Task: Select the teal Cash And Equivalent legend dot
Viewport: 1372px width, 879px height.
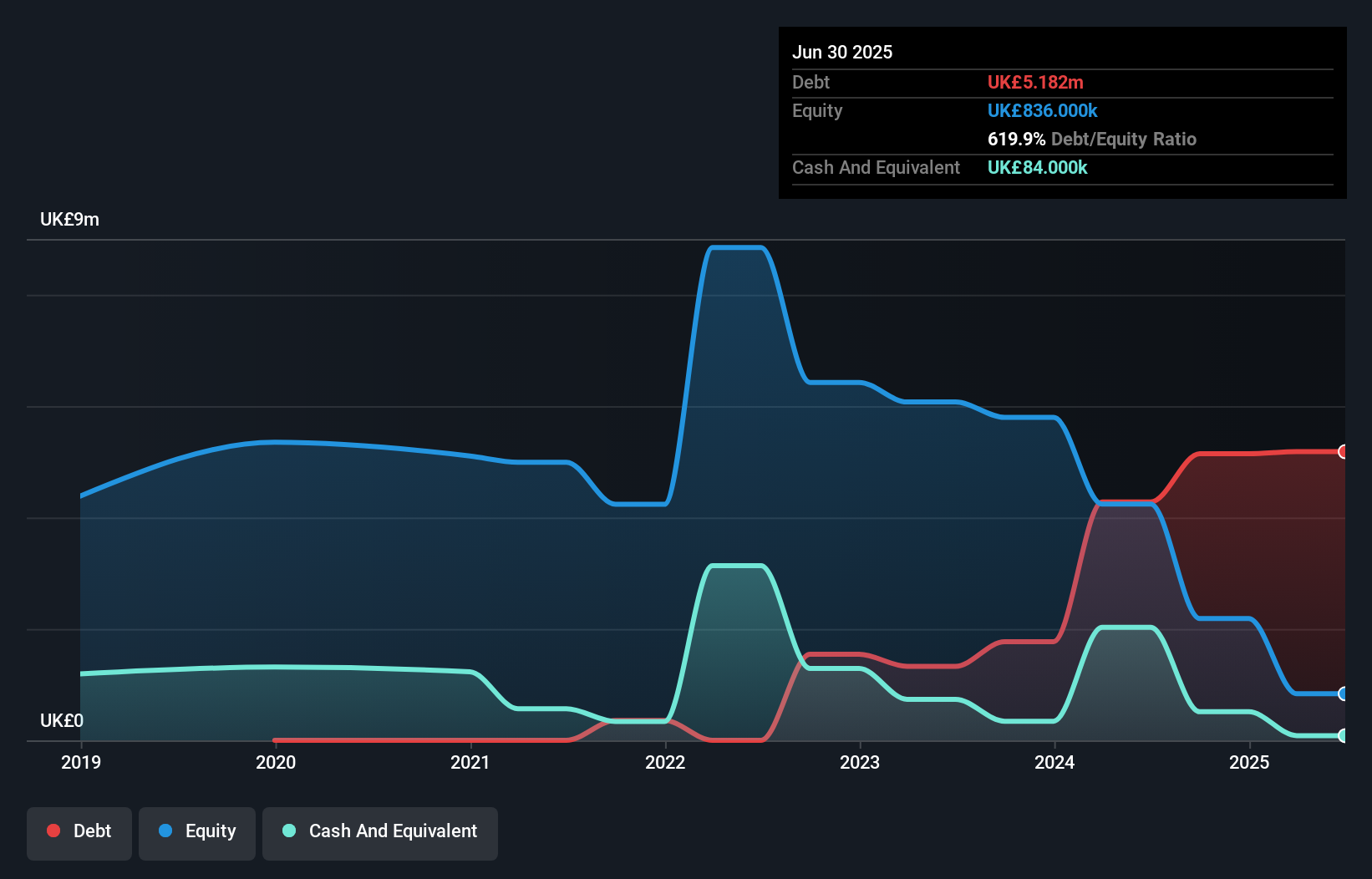Action: coord(288,831)
